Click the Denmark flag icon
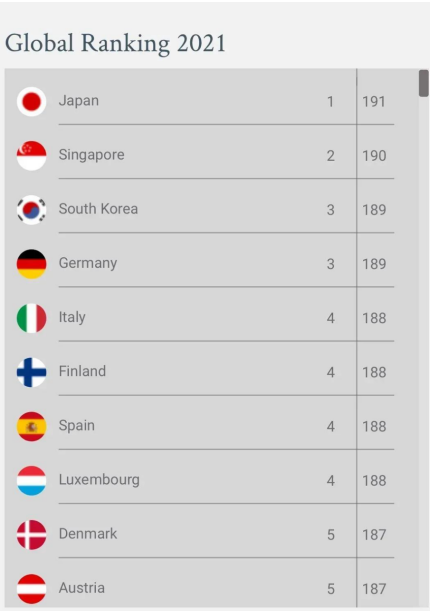 pyautogui.click(x=31, y=535)
